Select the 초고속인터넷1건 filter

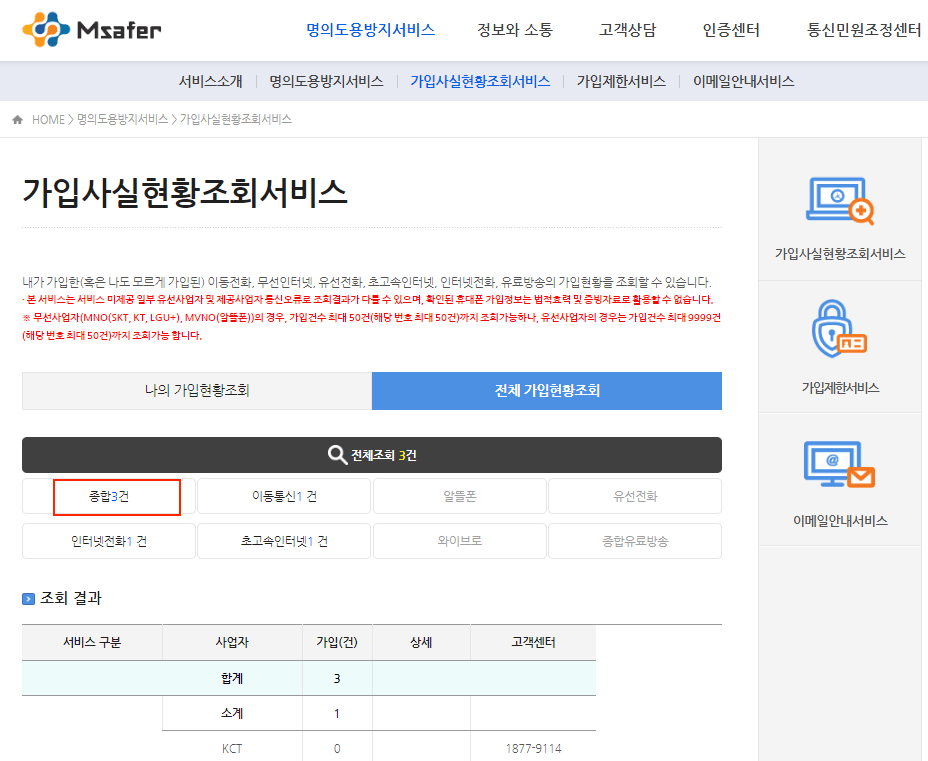[284, 540]
